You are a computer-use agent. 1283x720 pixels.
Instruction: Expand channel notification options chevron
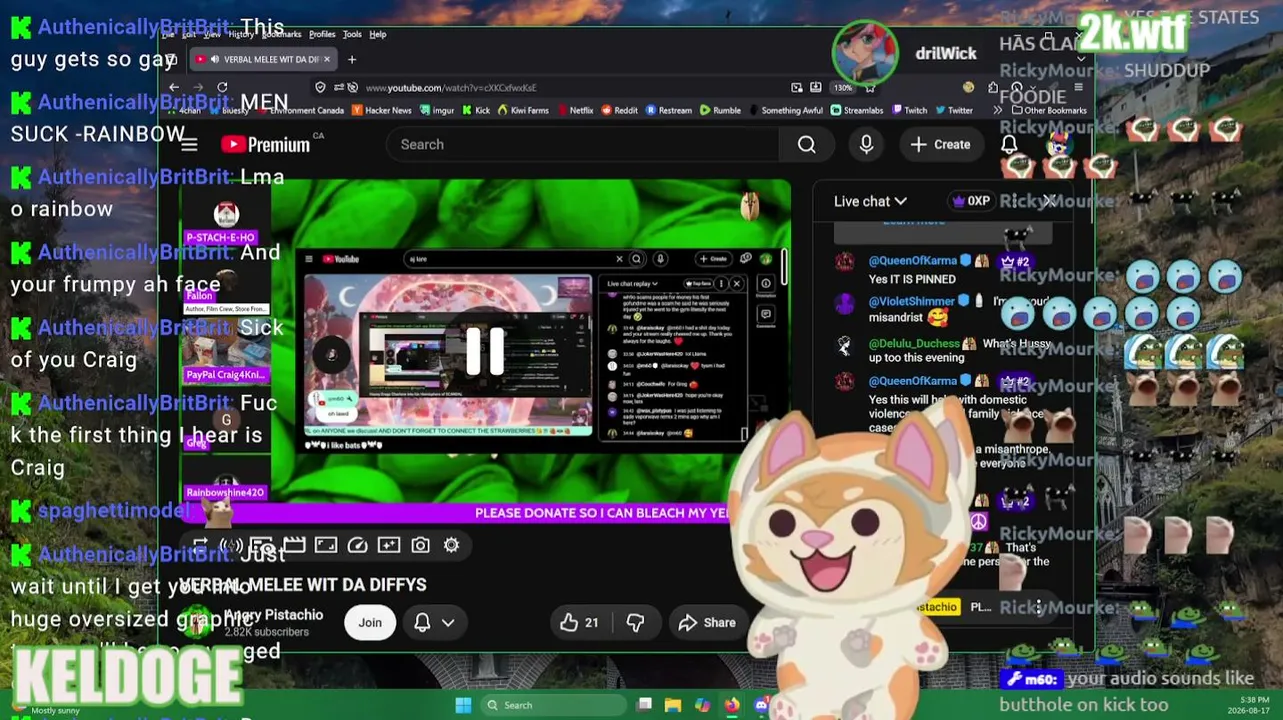click(448, 622)
